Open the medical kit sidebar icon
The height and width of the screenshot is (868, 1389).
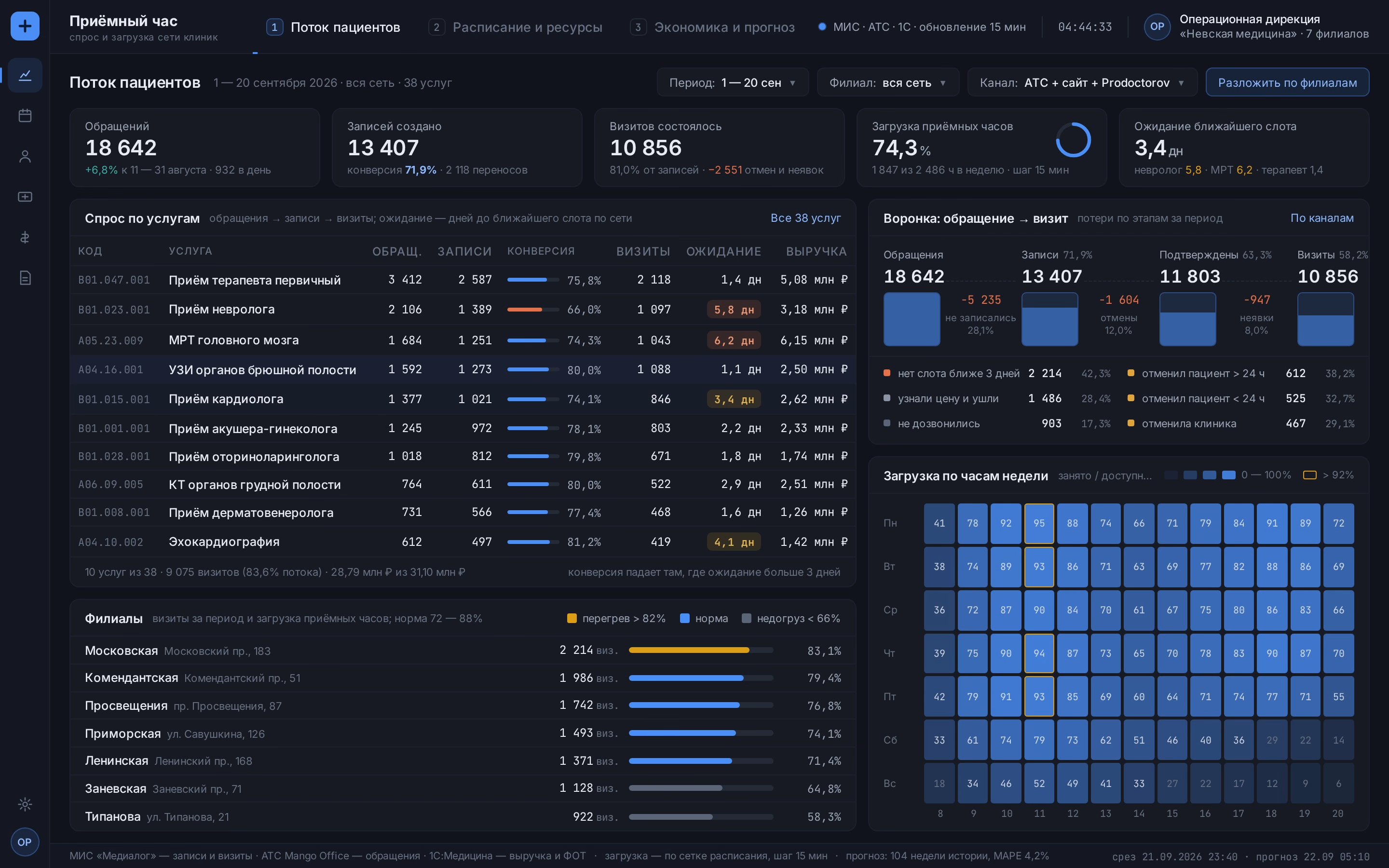[25, 197]
